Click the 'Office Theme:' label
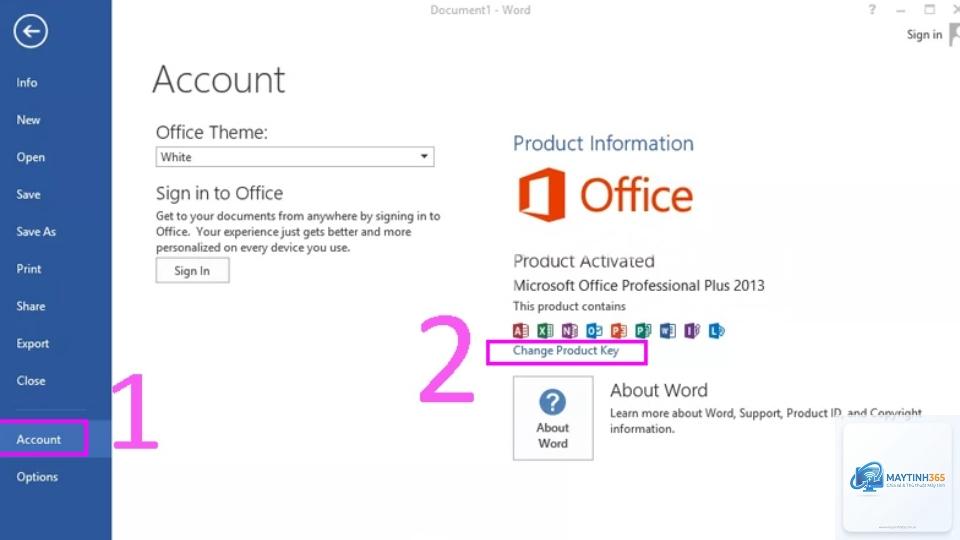This screenshot has width=960, height=540. pos(212,132)
